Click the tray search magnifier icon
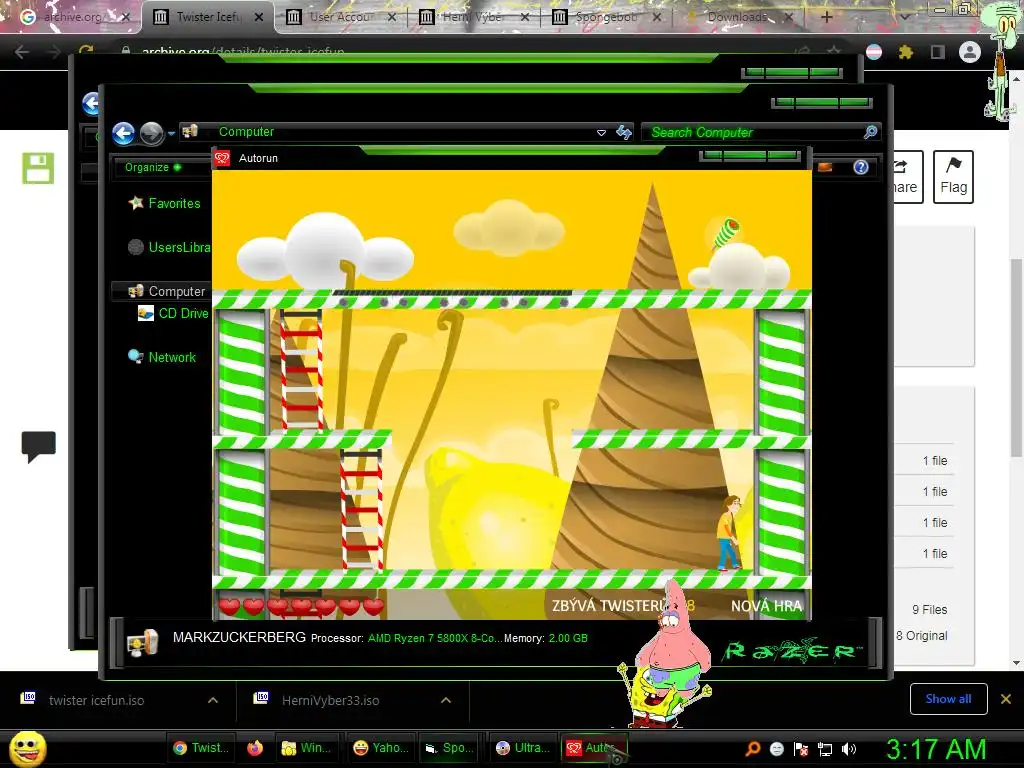Viewport: 1024px width, 768px height. tap(752, 749)
